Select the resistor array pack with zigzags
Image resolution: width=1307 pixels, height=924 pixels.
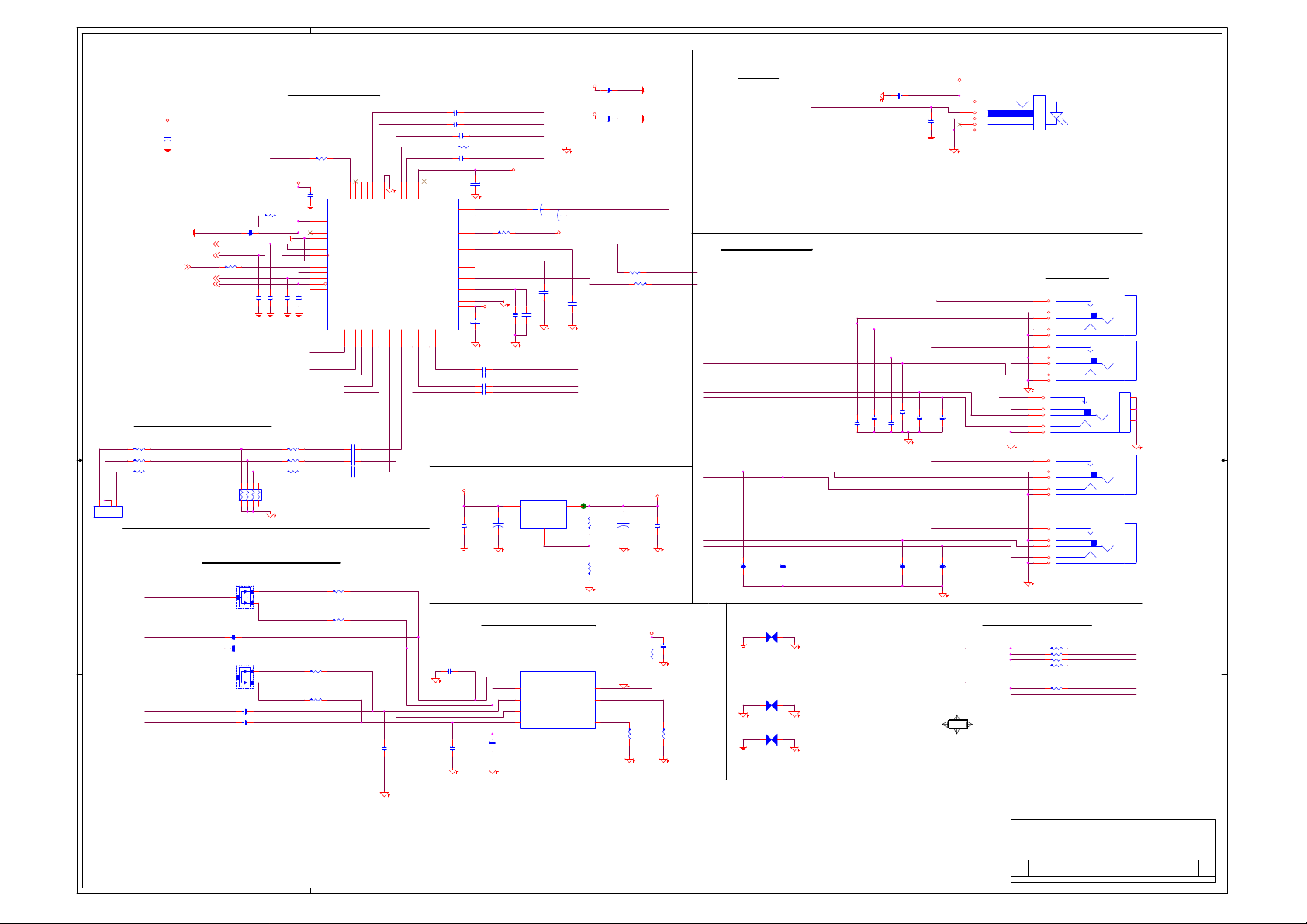(250, 495)
